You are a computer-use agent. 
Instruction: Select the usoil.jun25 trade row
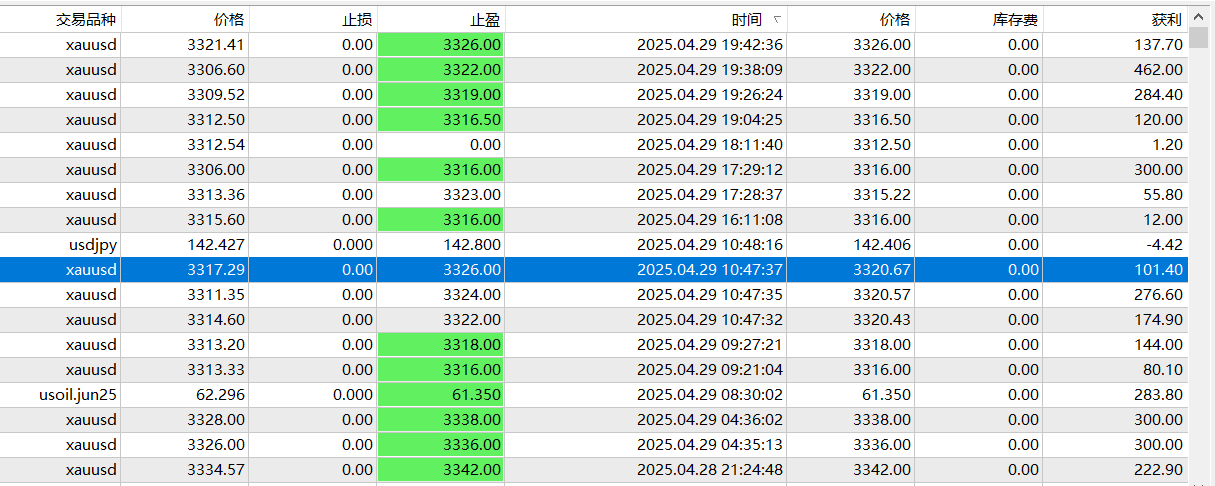[x=594, y=394]
